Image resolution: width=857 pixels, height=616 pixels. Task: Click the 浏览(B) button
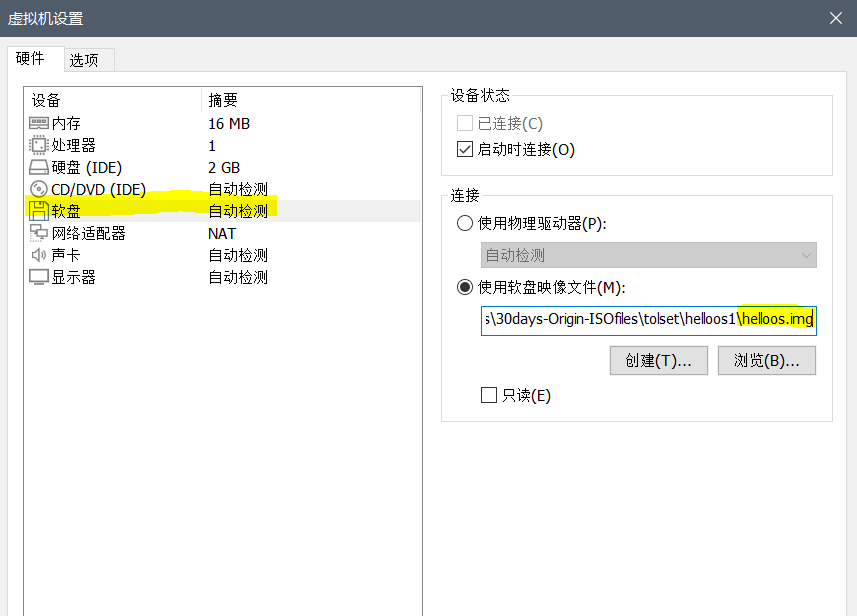pyautogui.click(x=768, y=360)
